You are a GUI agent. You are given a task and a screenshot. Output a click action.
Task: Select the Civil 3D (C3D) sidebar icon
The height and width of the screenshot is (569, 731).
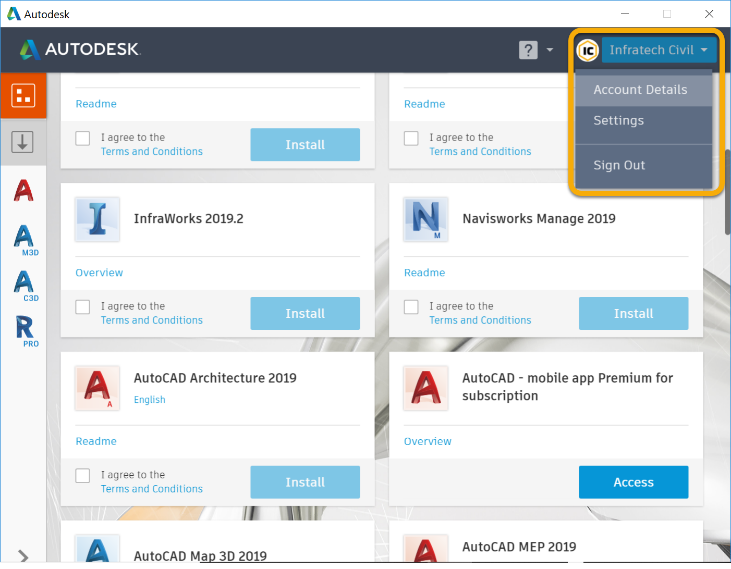(x=25, y=286)
